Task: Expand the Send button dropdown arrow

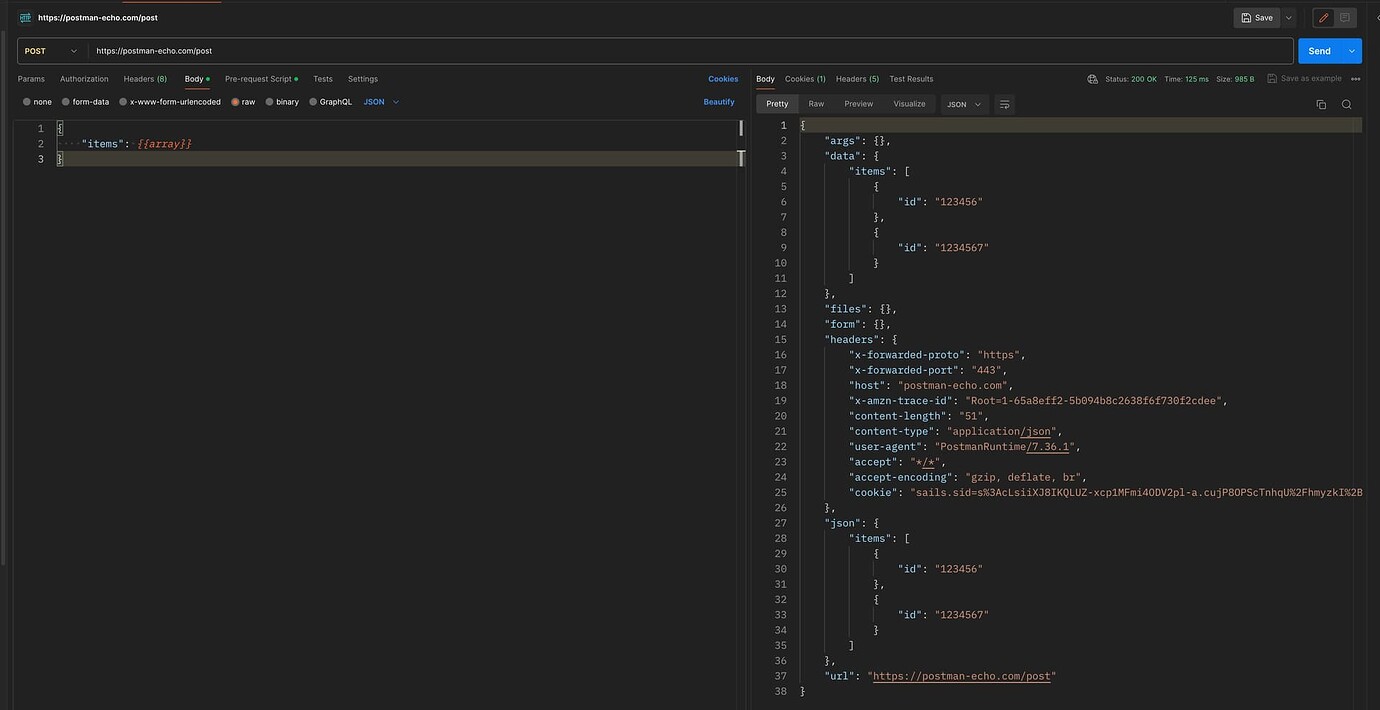Action: click(x=1352, y=51)
